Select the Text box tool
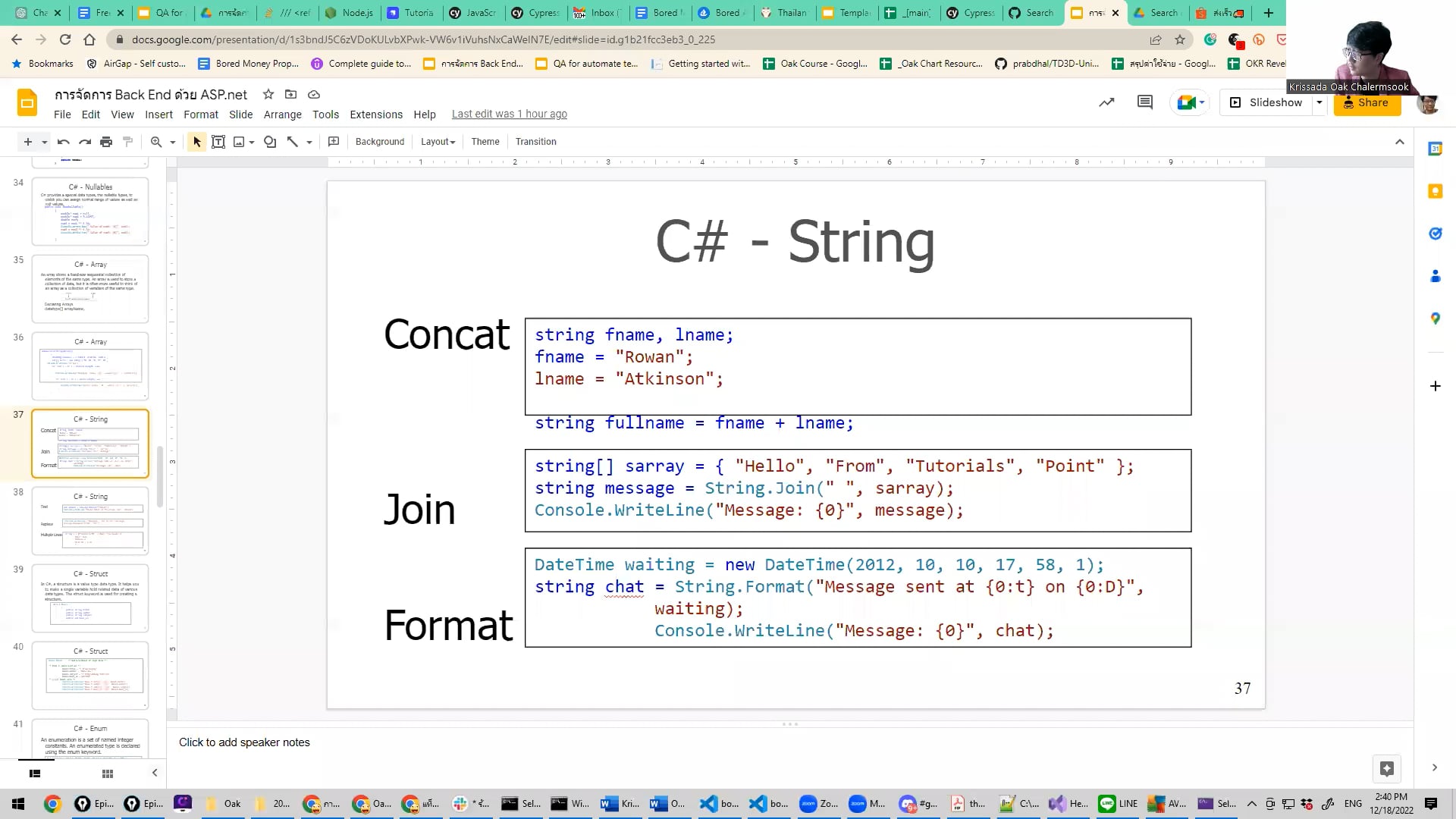Viewport: 1456px width, 819px height. coord(218,141)
